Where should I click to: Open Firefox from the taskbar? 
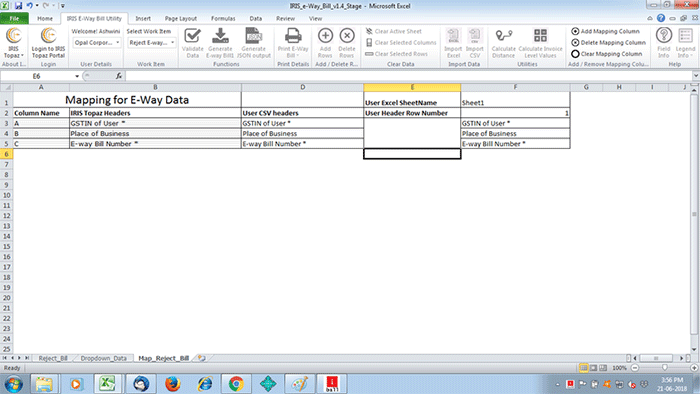[173, 384]
